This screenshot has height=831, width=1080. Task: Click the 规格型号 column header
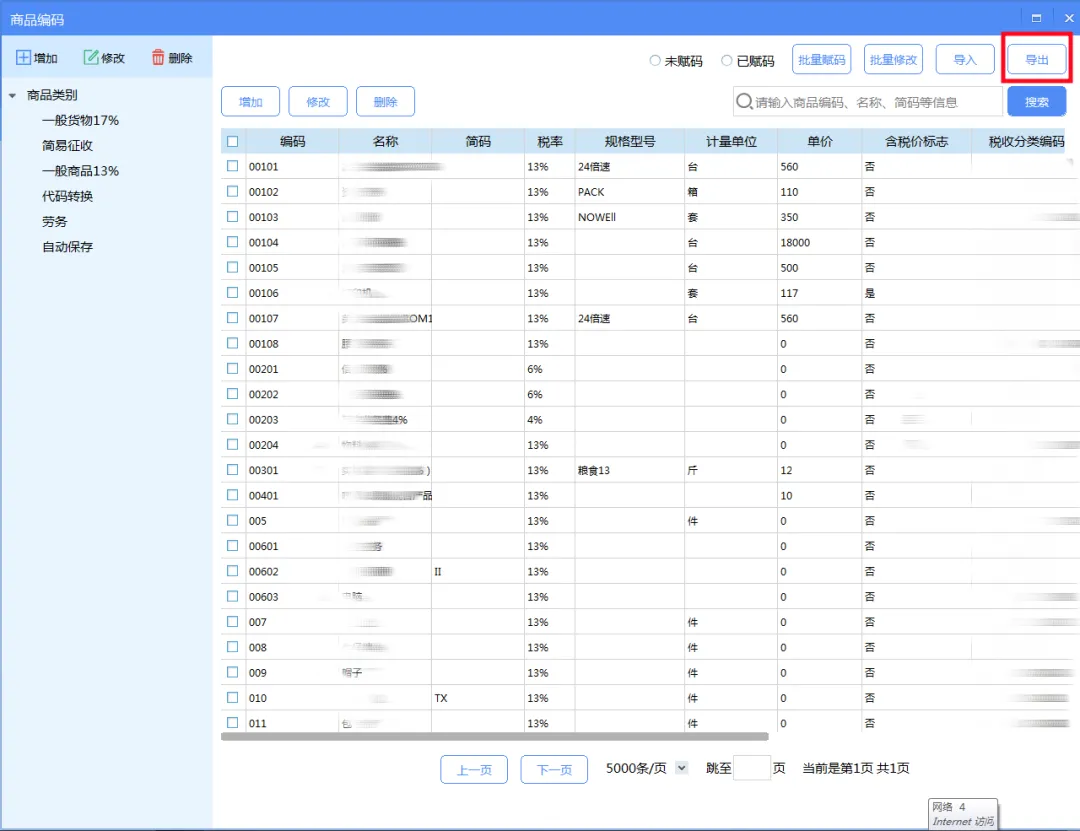[x=630, y=141]
